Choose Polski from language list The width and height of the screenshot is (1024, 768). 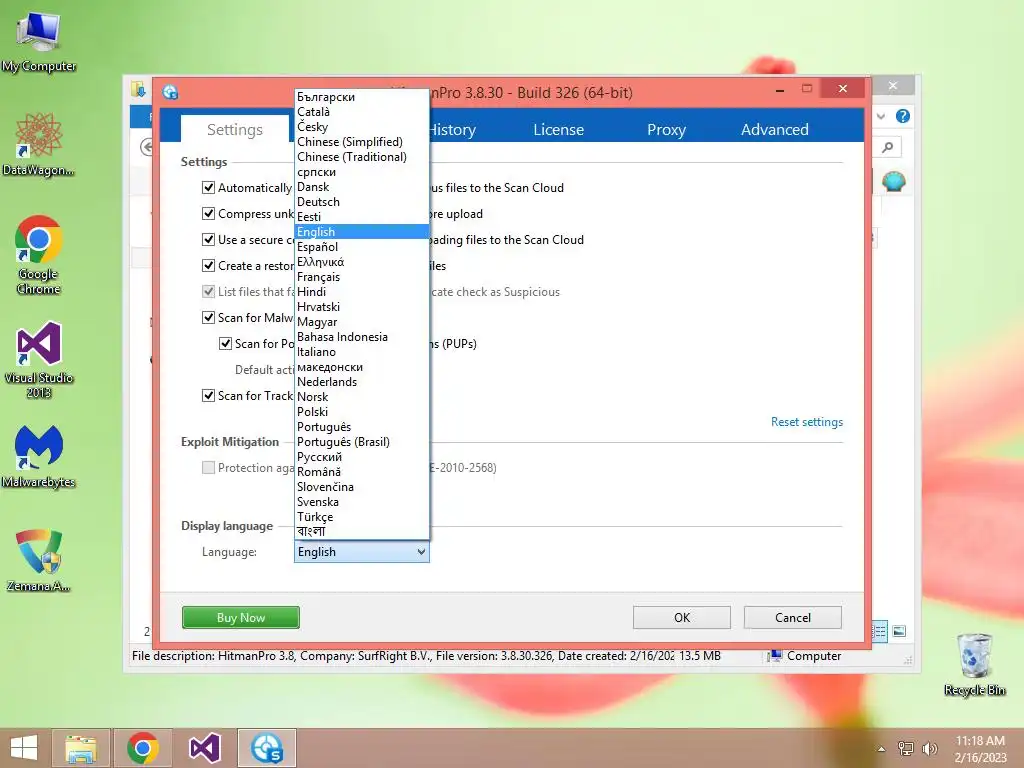tap(362, 412)
